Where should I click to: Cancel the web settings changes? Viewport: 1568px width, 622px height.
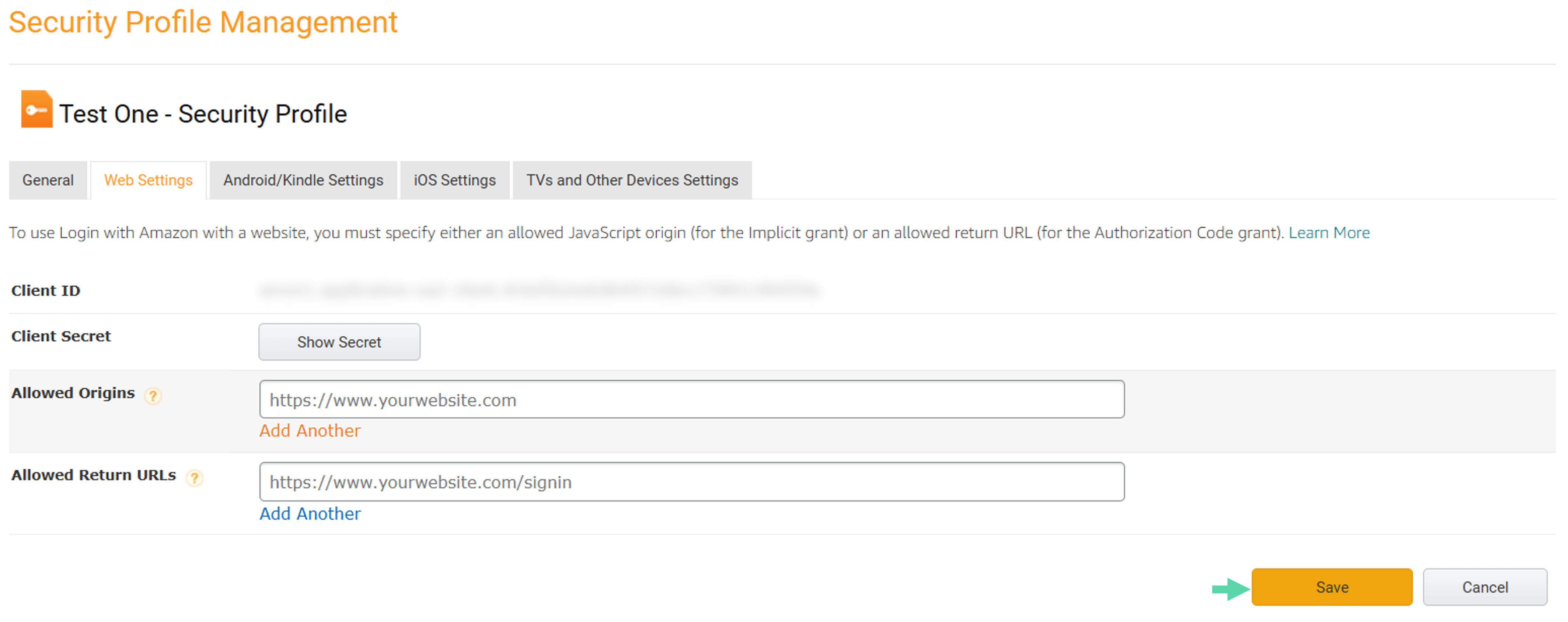pos(1485,587)
